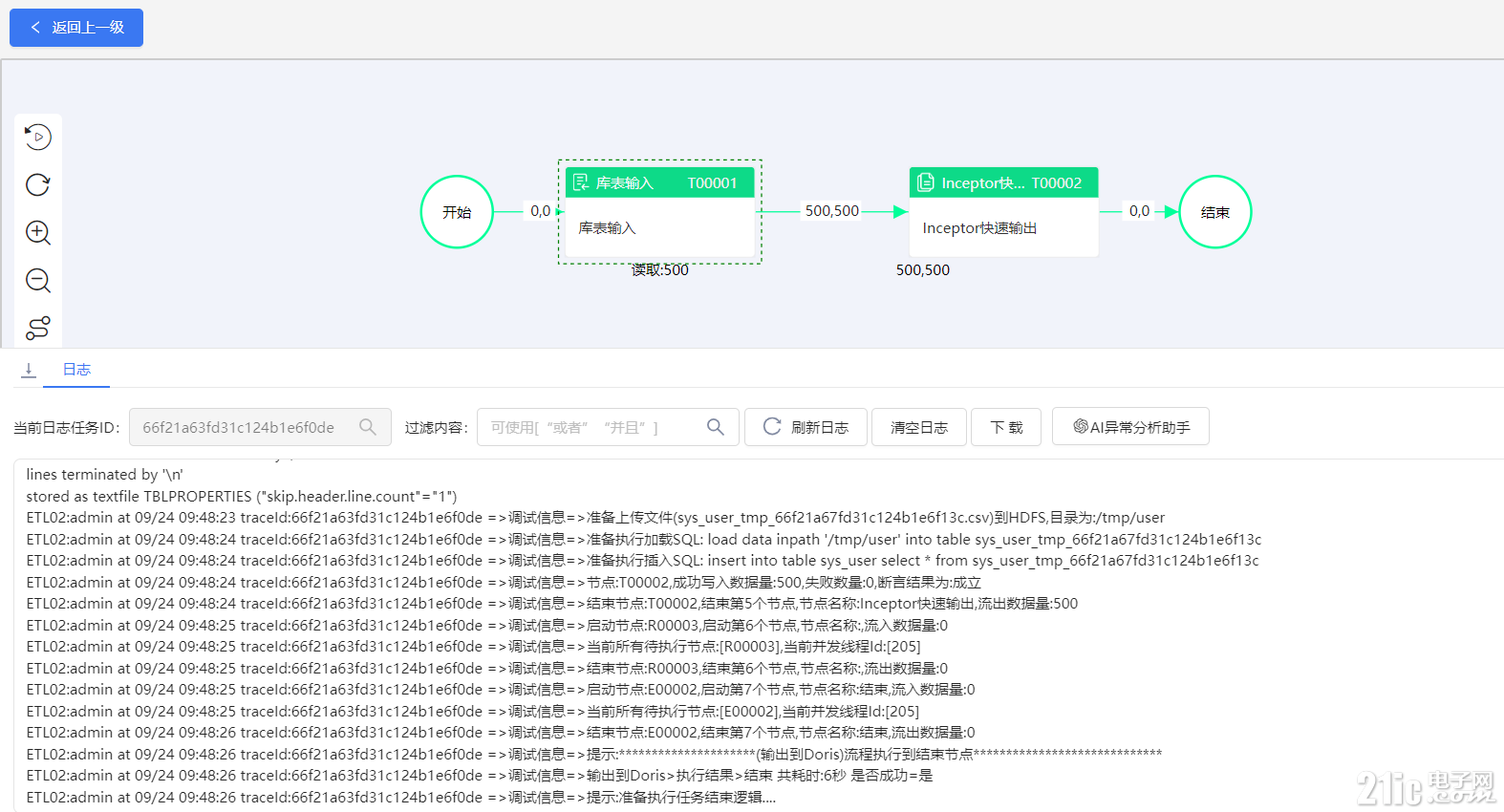Click log line with 'insert into table sys_user'
The height and width of the screenshot is (812, 1504).
642,561
